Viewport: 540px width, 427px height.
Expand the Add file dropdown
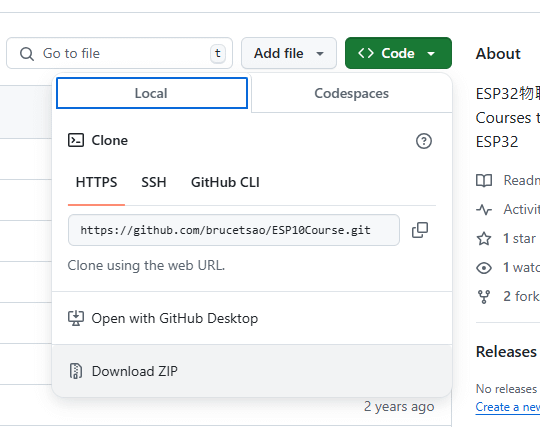pos(289,53)
